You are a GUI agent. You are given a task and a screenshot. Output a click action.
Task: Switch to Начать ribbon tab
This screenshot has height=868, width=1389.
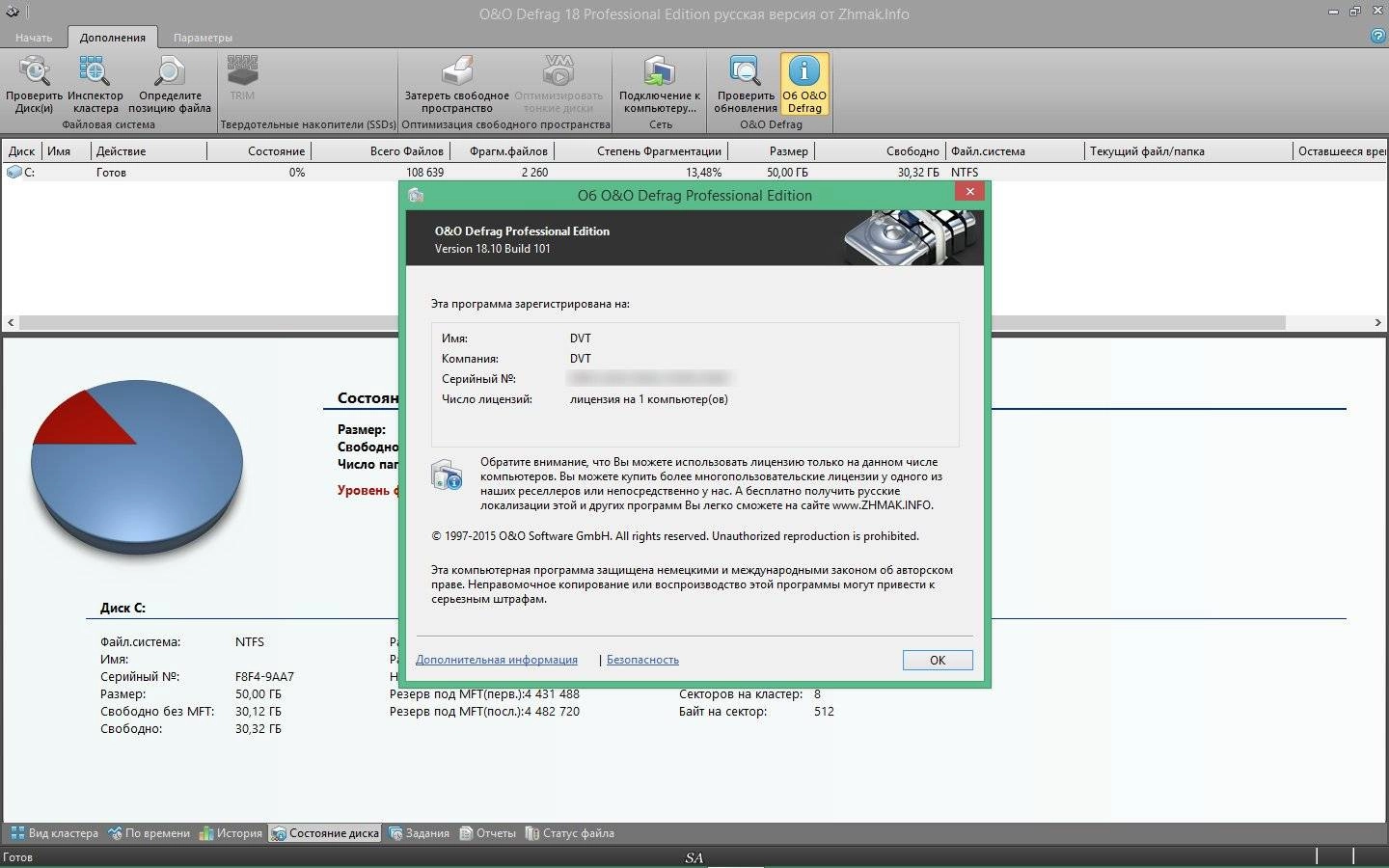click(34, 38)
